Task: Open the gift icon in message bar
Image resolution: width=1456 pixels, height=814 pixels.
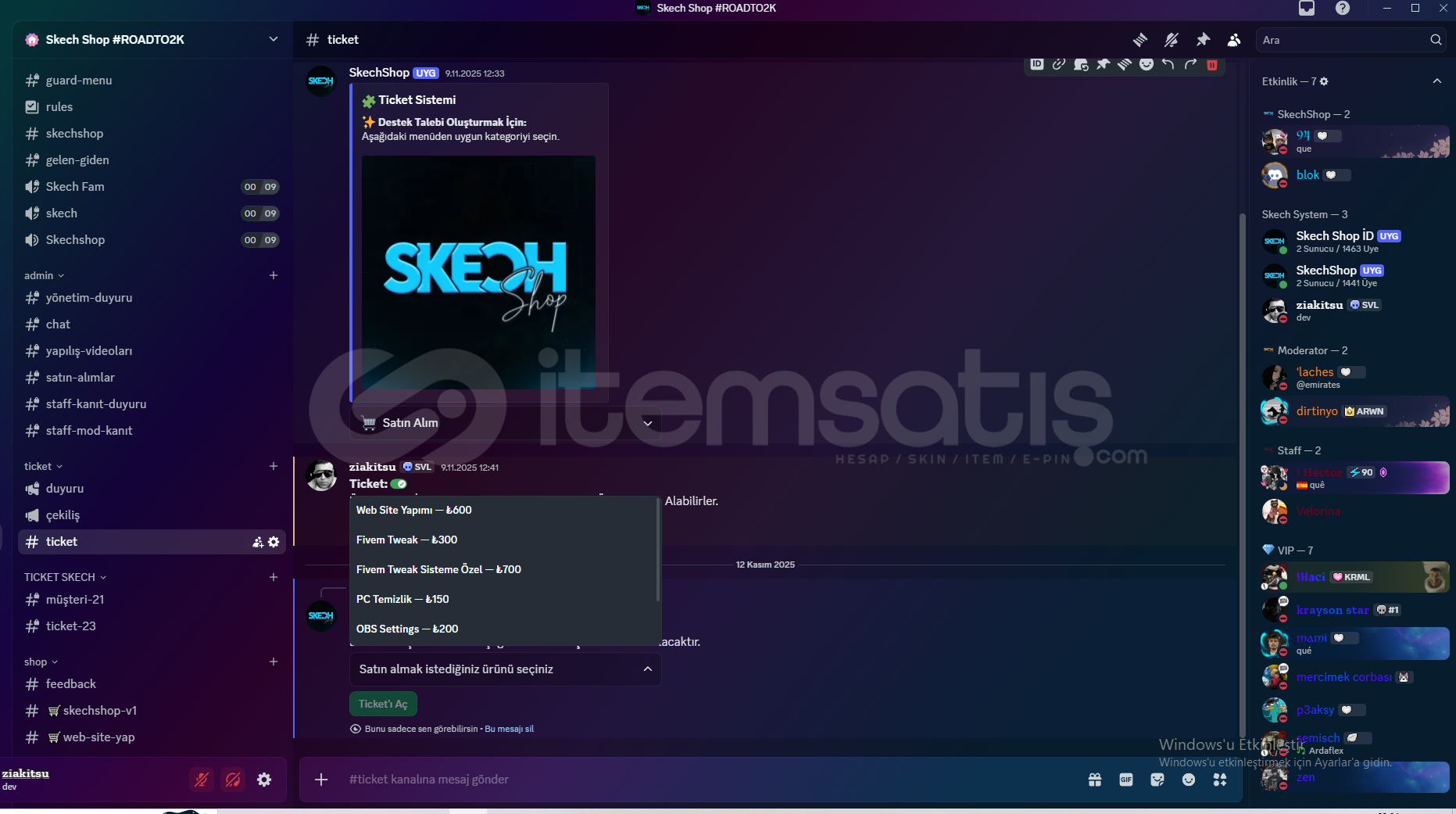Action: pos(1095,780)
